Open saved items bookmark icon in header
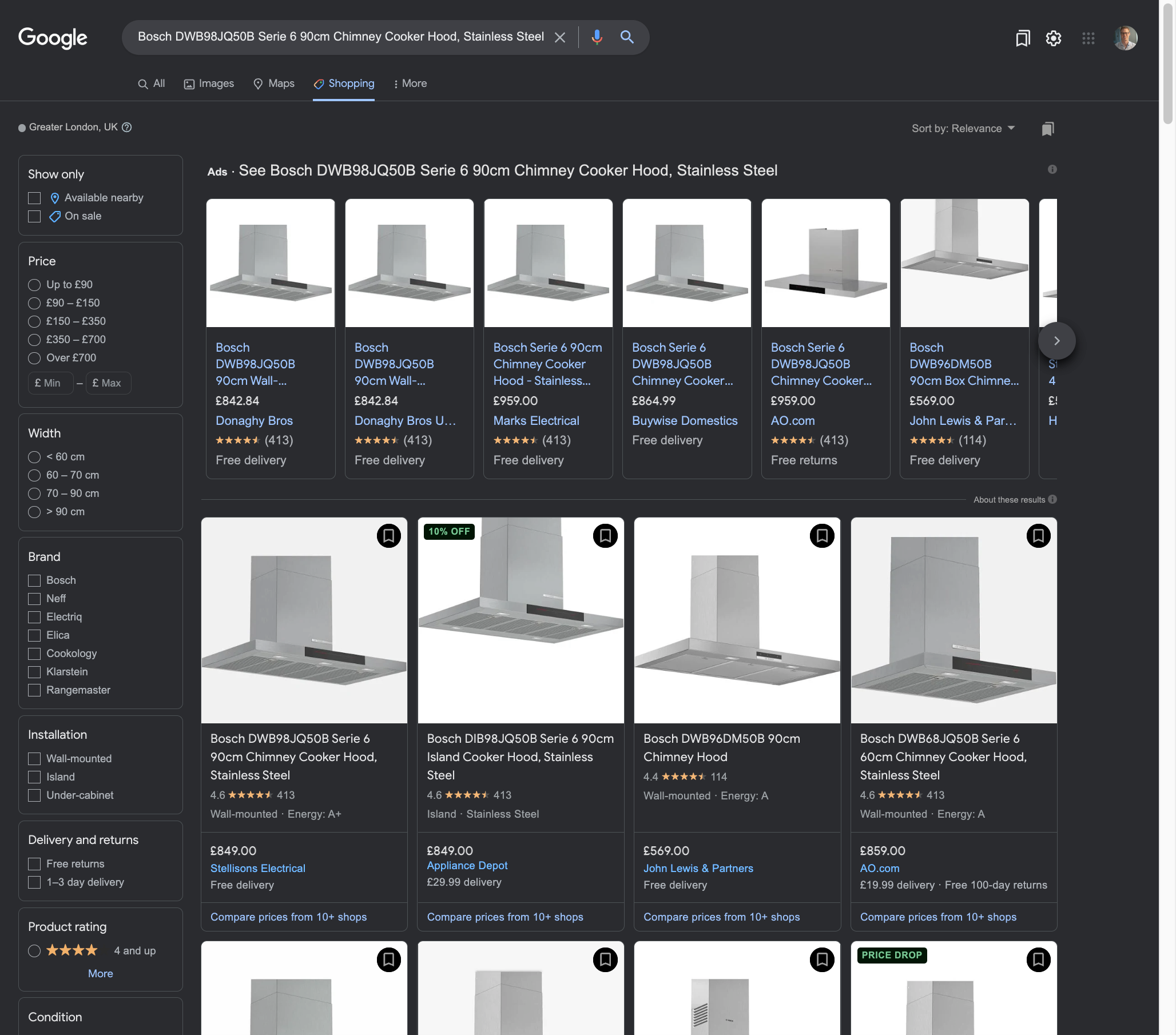The image size is (1176, 1035). pyautogui.click(x=1022, y=38)
